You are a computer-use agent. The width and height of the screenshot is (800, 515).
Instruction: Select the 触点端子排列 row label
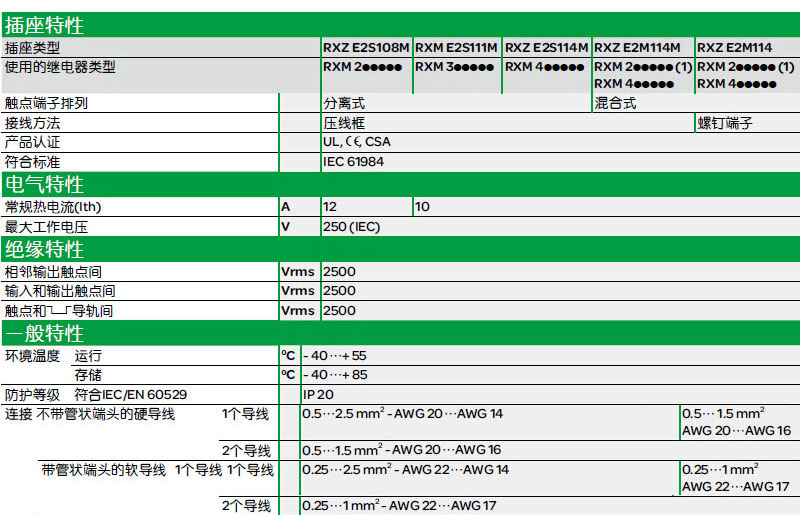click(x=46, y=103)
